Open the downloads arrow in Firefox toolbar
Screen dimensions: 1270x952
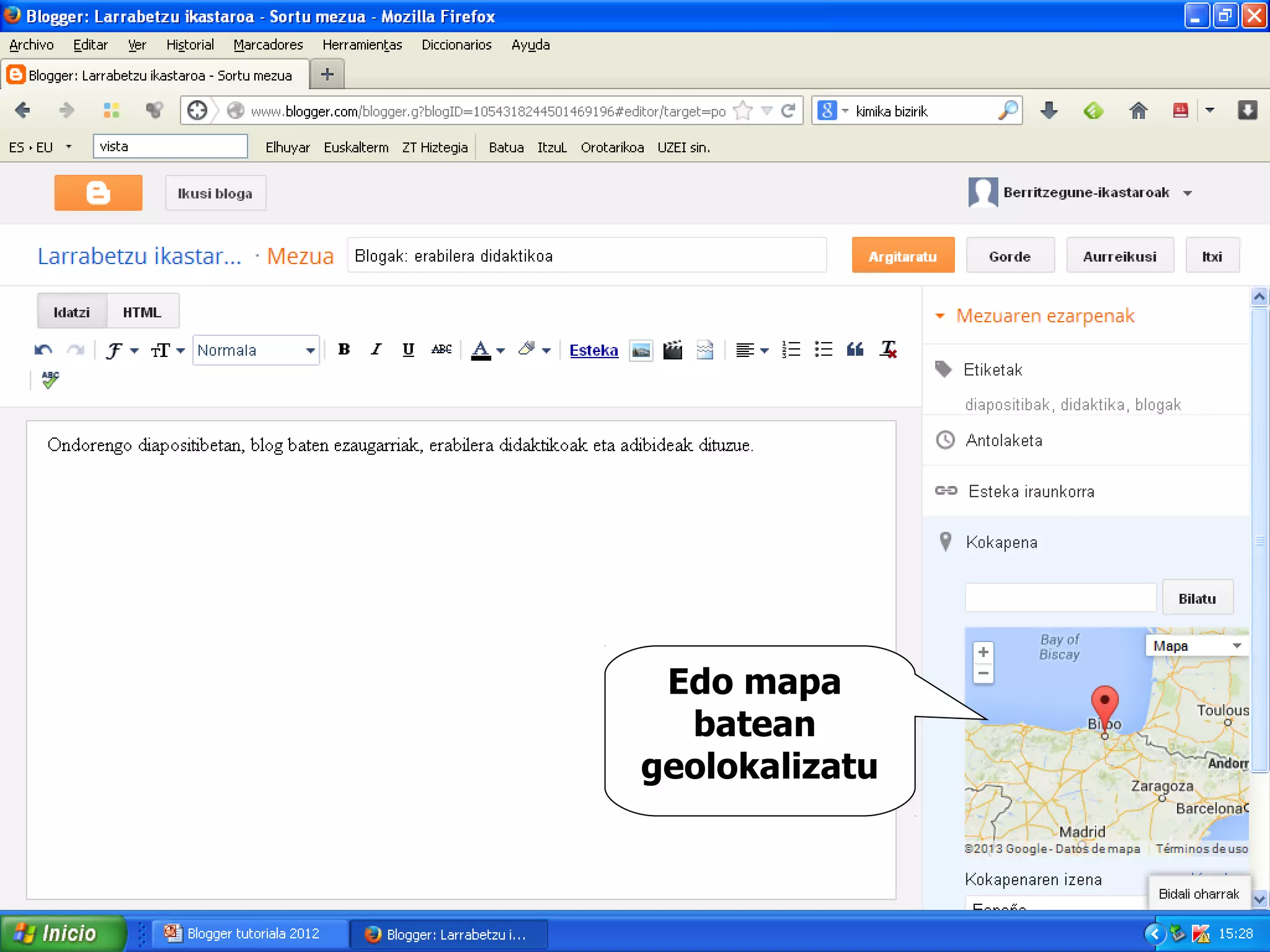pos(1049,110)
